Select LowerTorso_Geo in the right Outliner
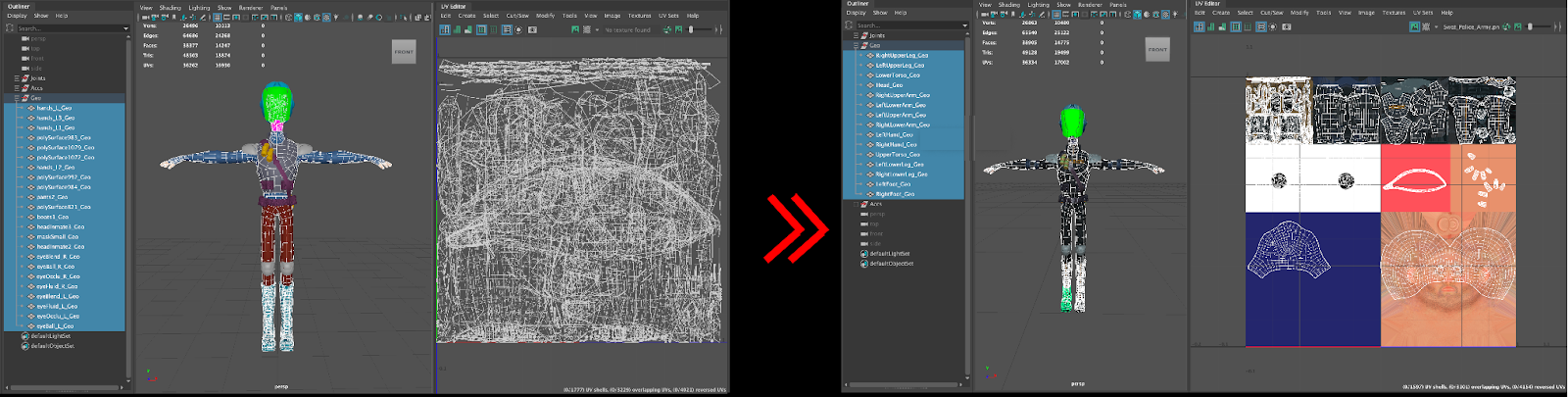Viewport: 1568px width, 397px height. tap(897, 75)
